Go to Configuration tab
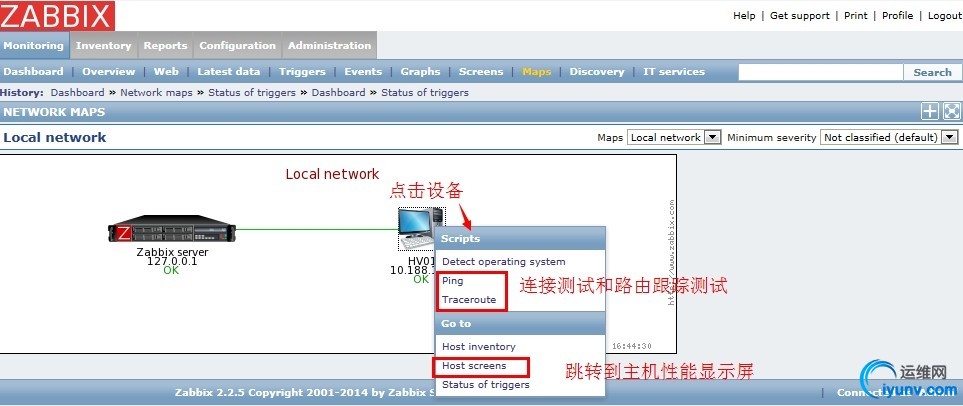The width and height of the screenshot is (963, 406). [237, 45]
